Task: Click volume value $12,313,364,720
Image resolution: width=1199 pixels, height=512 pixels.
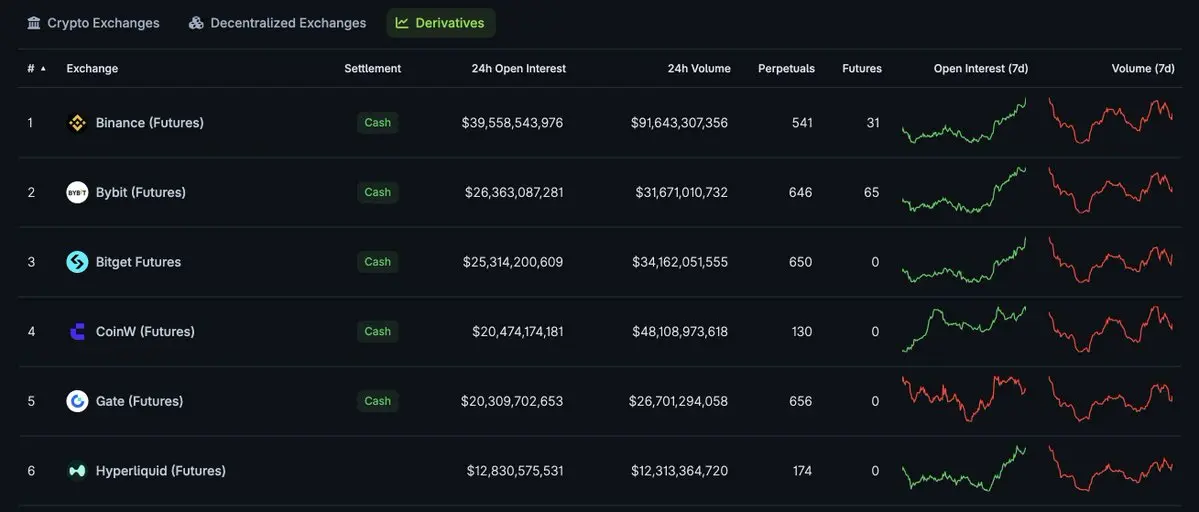Action: click(680, 471)
